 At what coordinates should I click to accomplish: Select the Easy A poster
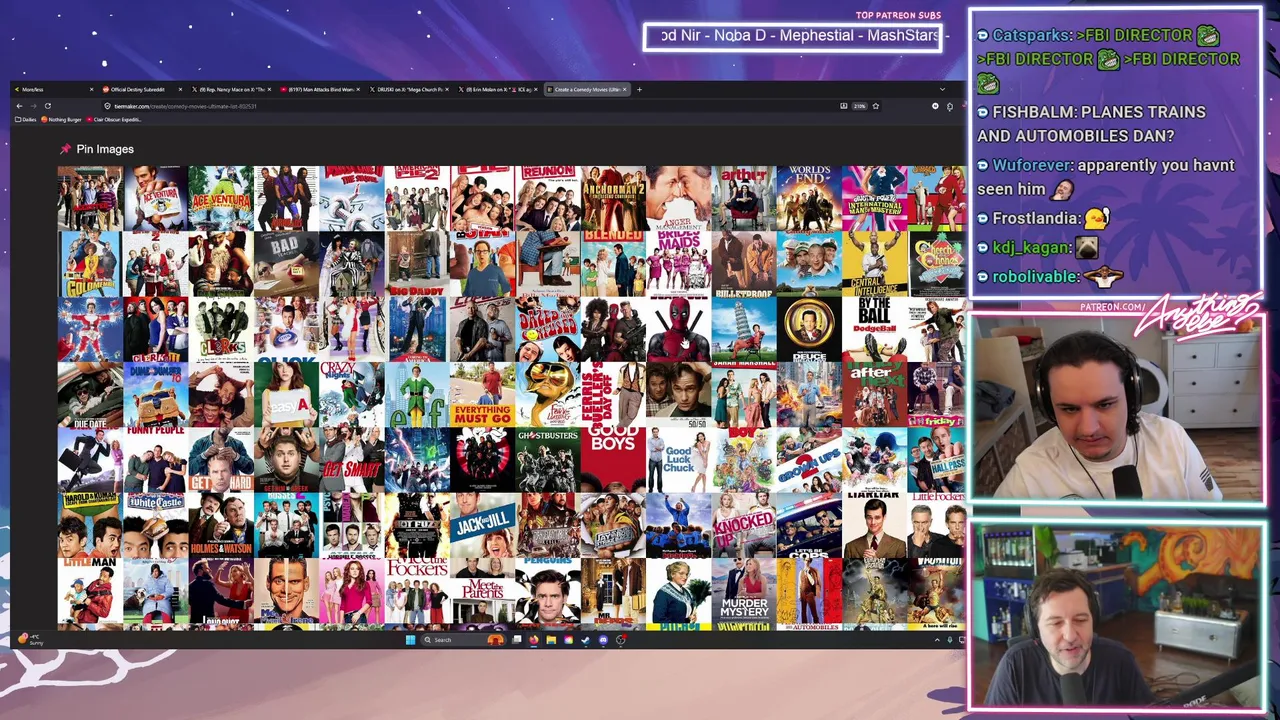(x=286, y=395)
